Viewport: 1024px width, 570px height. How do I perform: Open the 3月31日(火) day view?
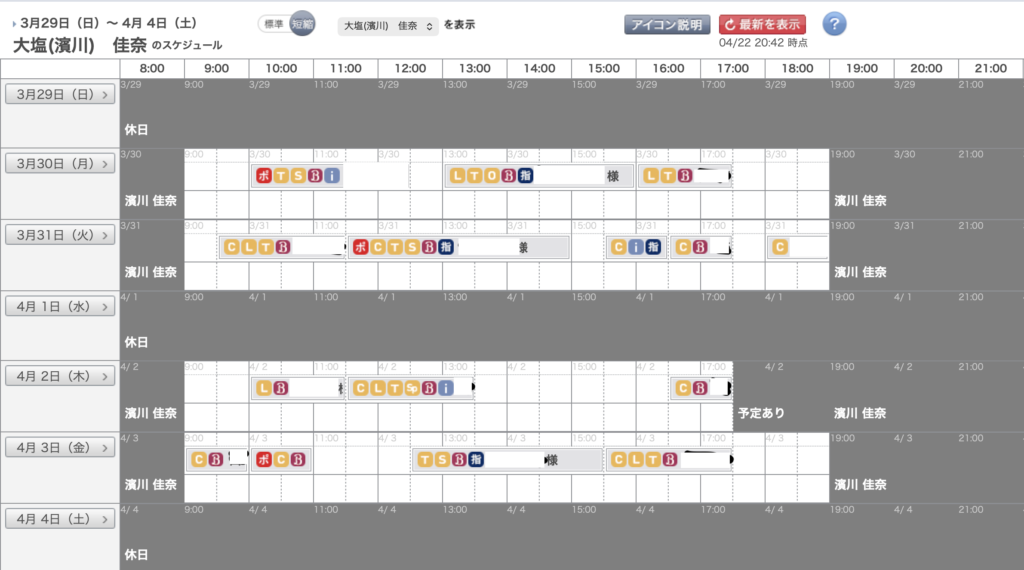tap(59, 236)
